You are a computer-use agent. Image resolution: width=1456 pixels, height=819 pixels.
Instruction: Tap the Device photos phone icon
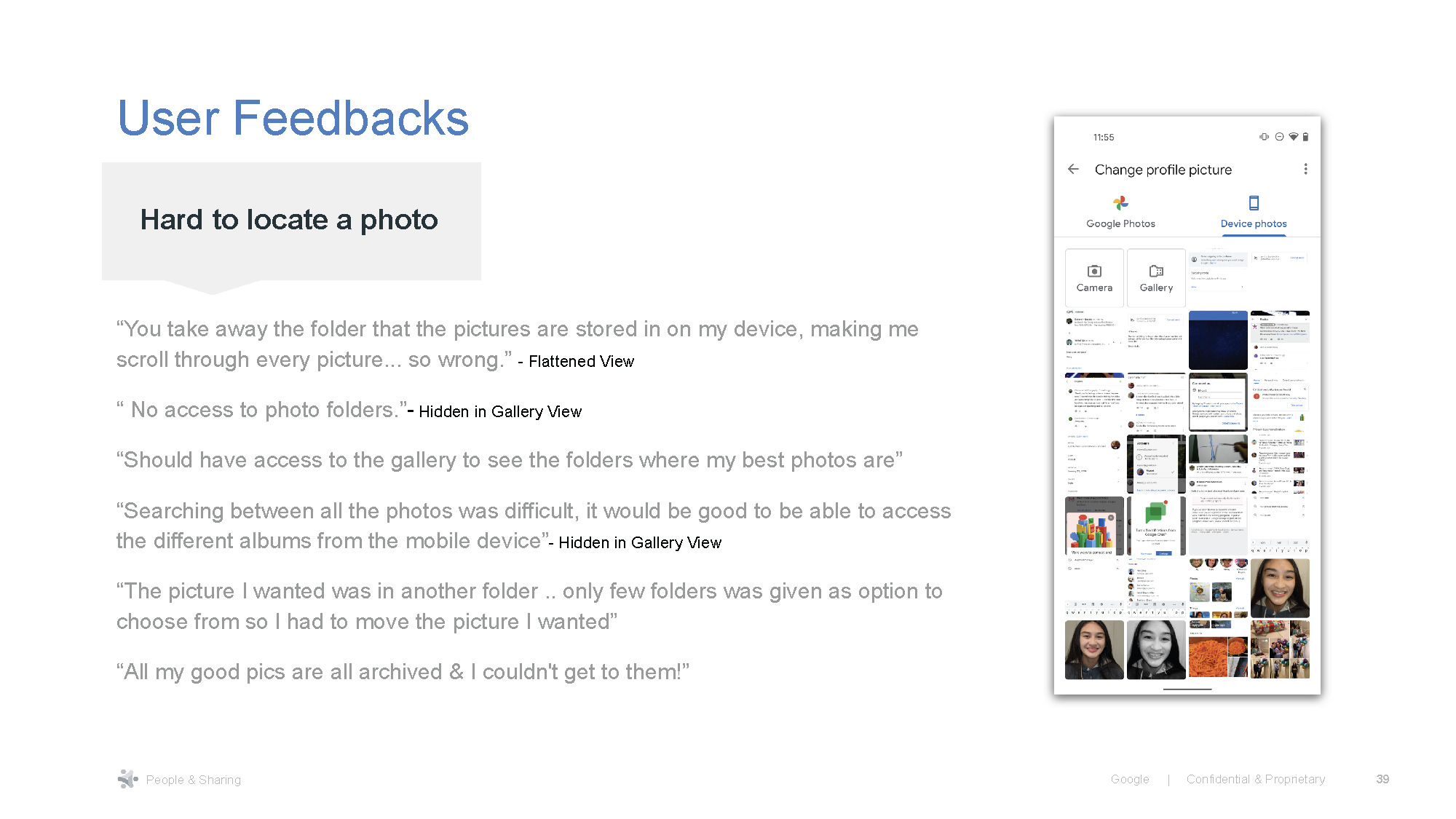pos(1253,204)
